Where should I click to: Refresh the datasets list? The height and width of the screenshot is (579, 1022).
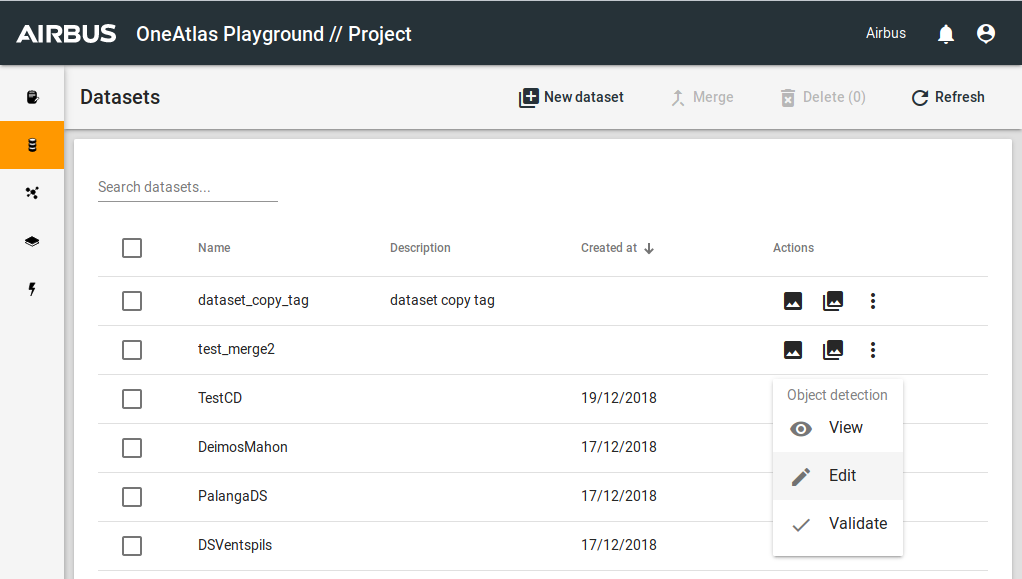(948, 97)
